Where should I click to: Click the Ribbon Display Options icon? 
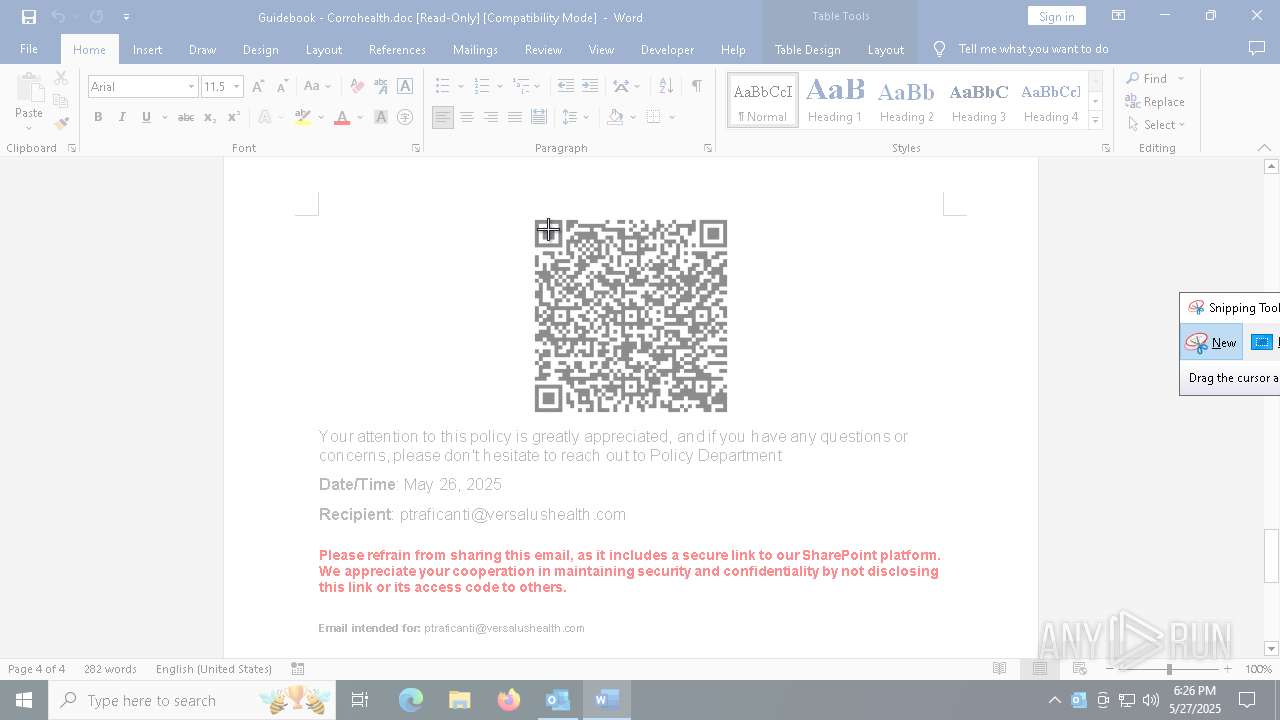coord(1118,16)
